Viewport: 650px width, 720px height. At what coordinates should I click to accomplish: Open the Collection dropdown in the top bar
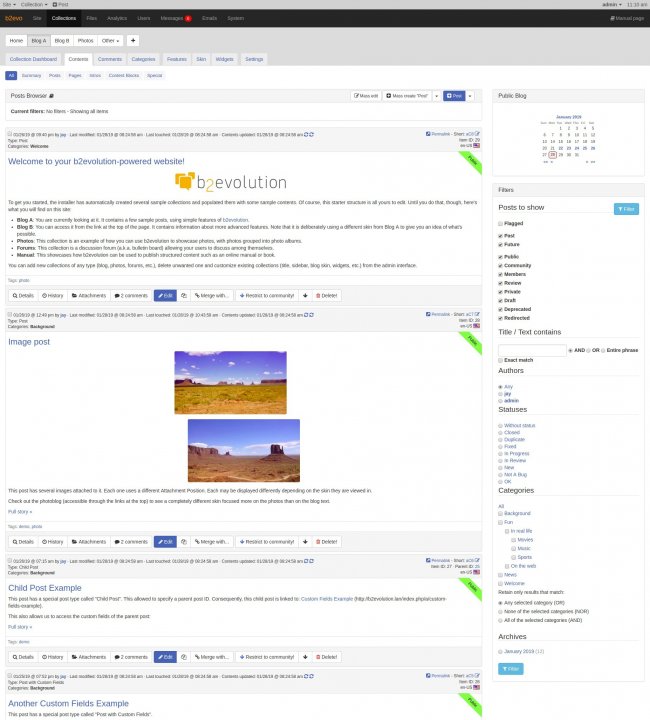coord(34,5)
